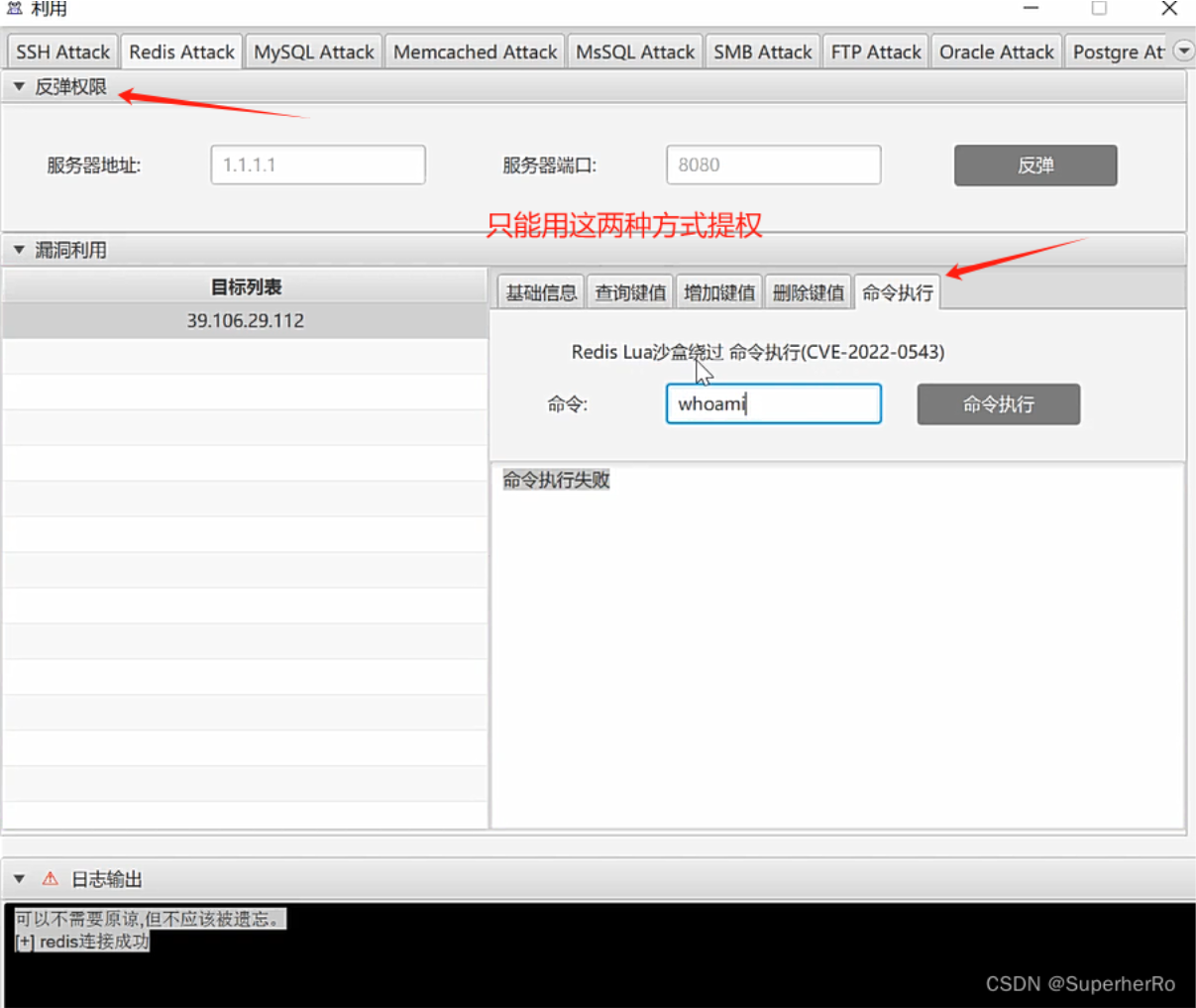Select the MySQL Attack tab
Viewport: 1196px width, 1008px height.
313,52
